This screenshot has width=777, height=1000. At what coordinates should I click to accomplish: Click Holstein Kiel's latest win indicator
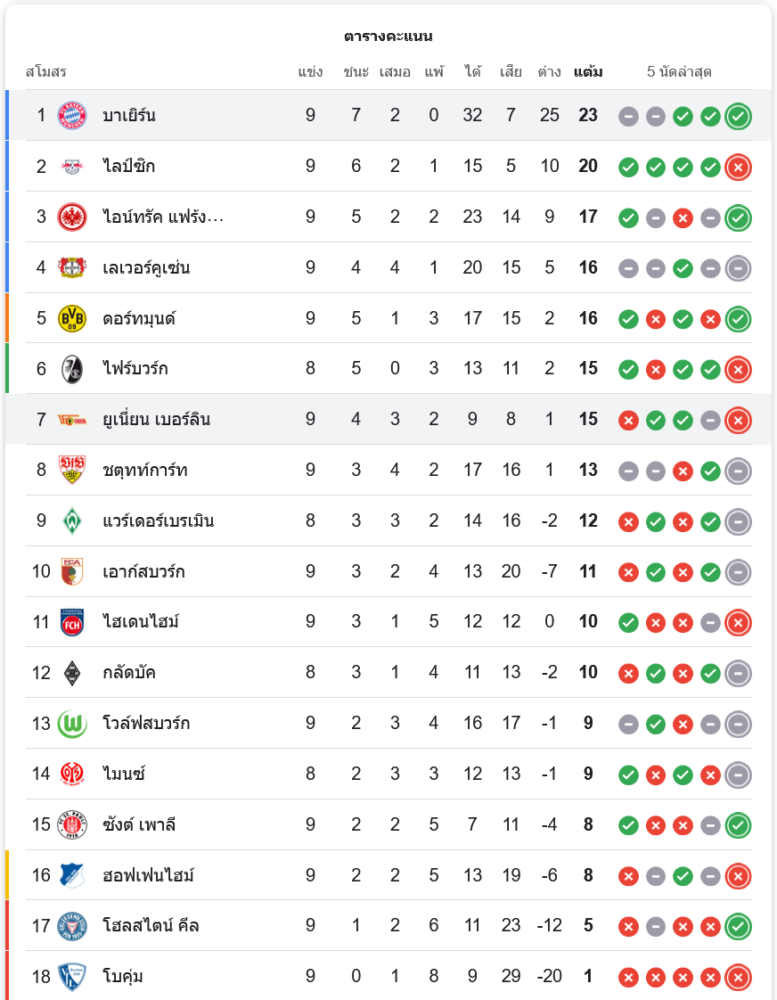[x=738, y=926]
